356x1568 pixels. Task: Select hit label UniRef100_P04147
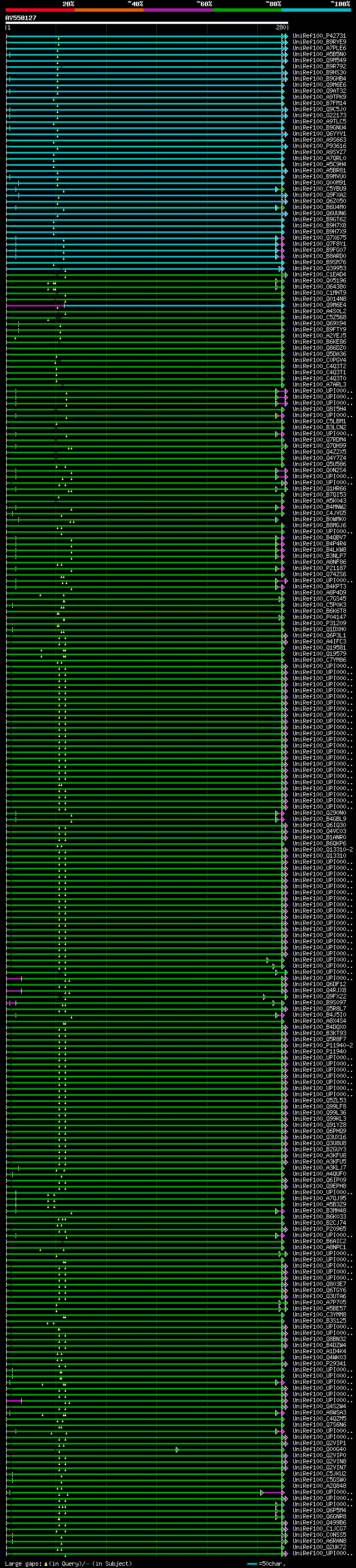tap(319, 617)
